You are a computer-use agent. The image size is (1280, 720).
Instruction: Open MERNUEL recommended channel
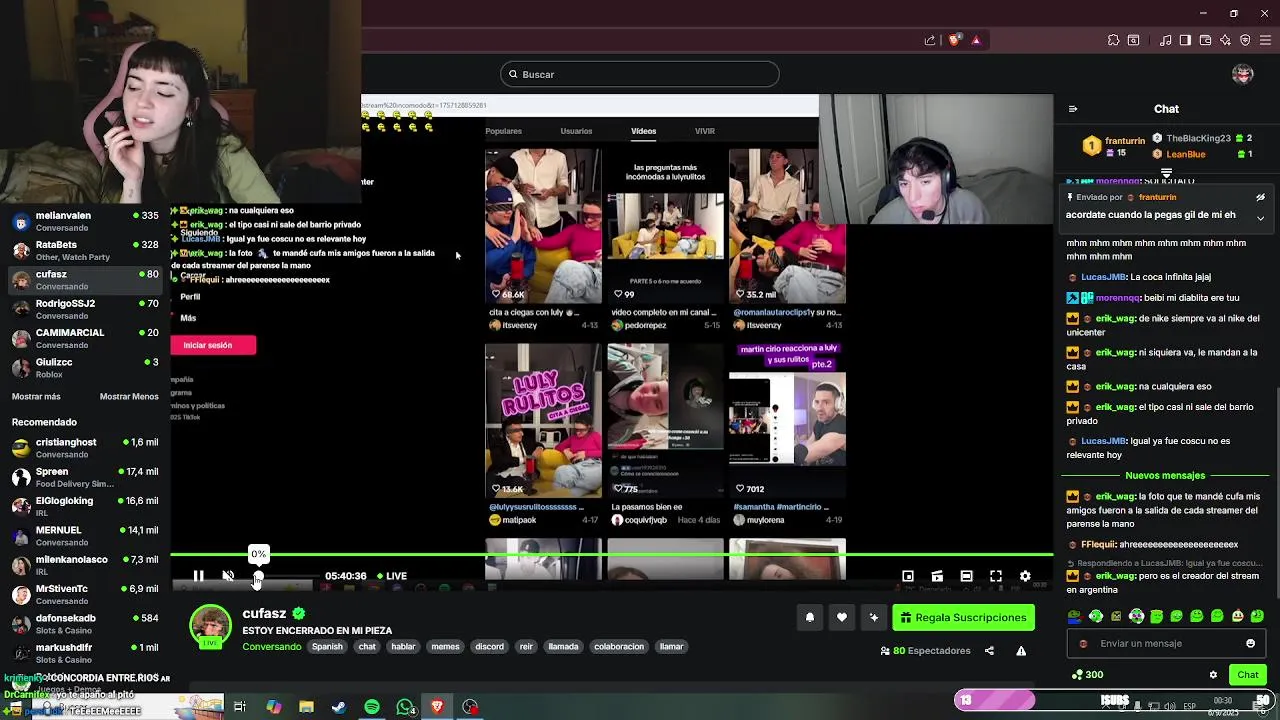85,536
